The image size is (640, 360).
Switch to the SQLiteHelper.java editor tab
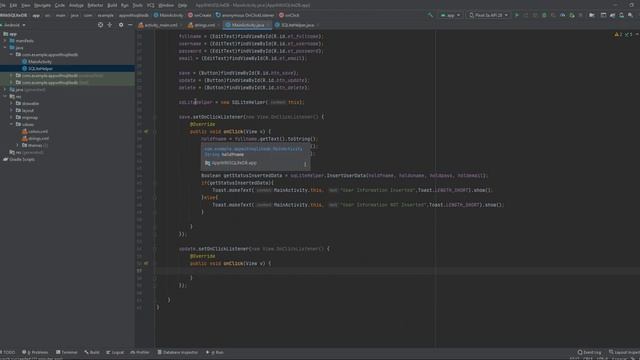click(297, 25)
